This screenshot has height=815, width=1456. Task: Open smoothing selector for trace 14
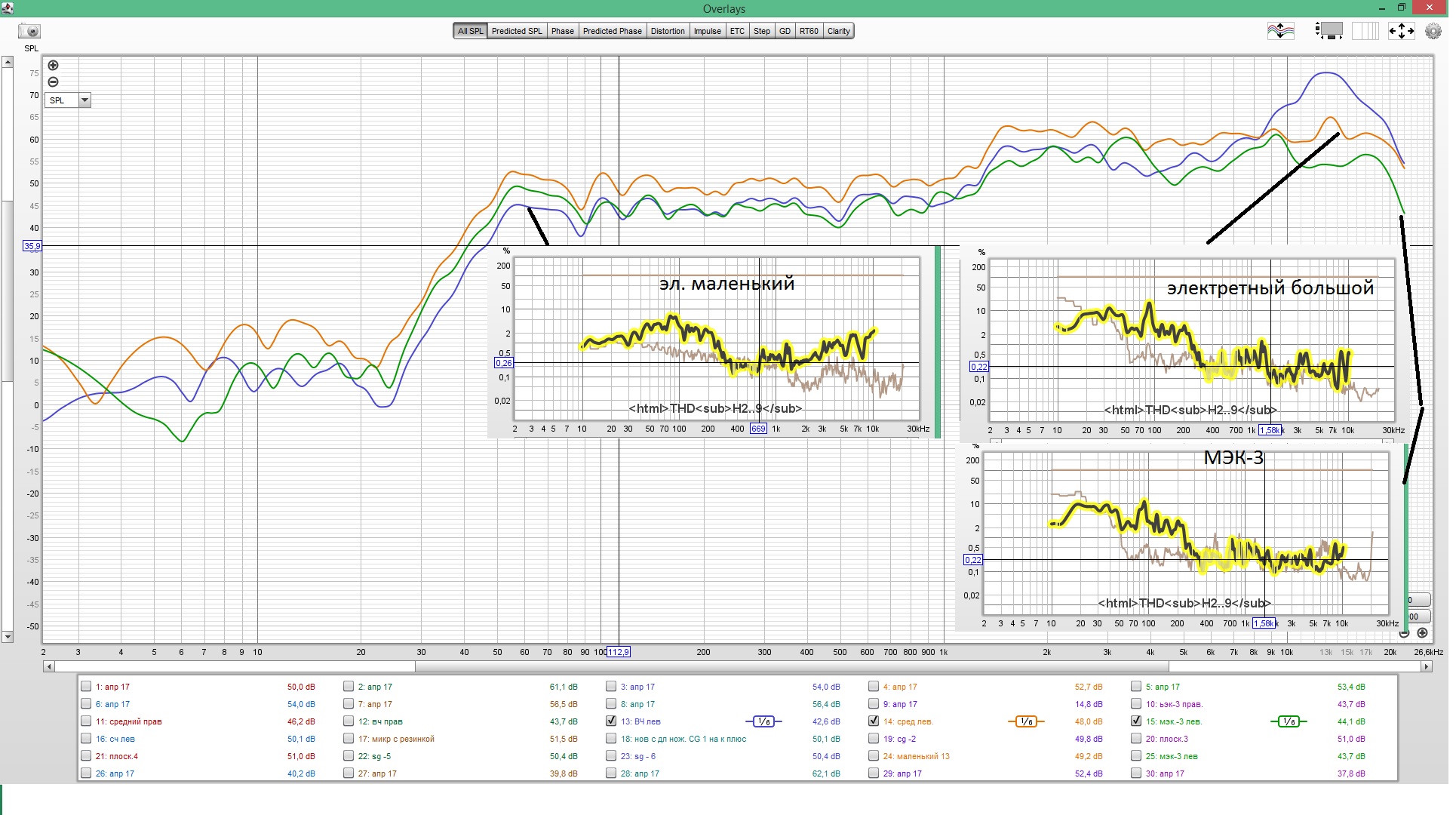tap(1026, 722)
